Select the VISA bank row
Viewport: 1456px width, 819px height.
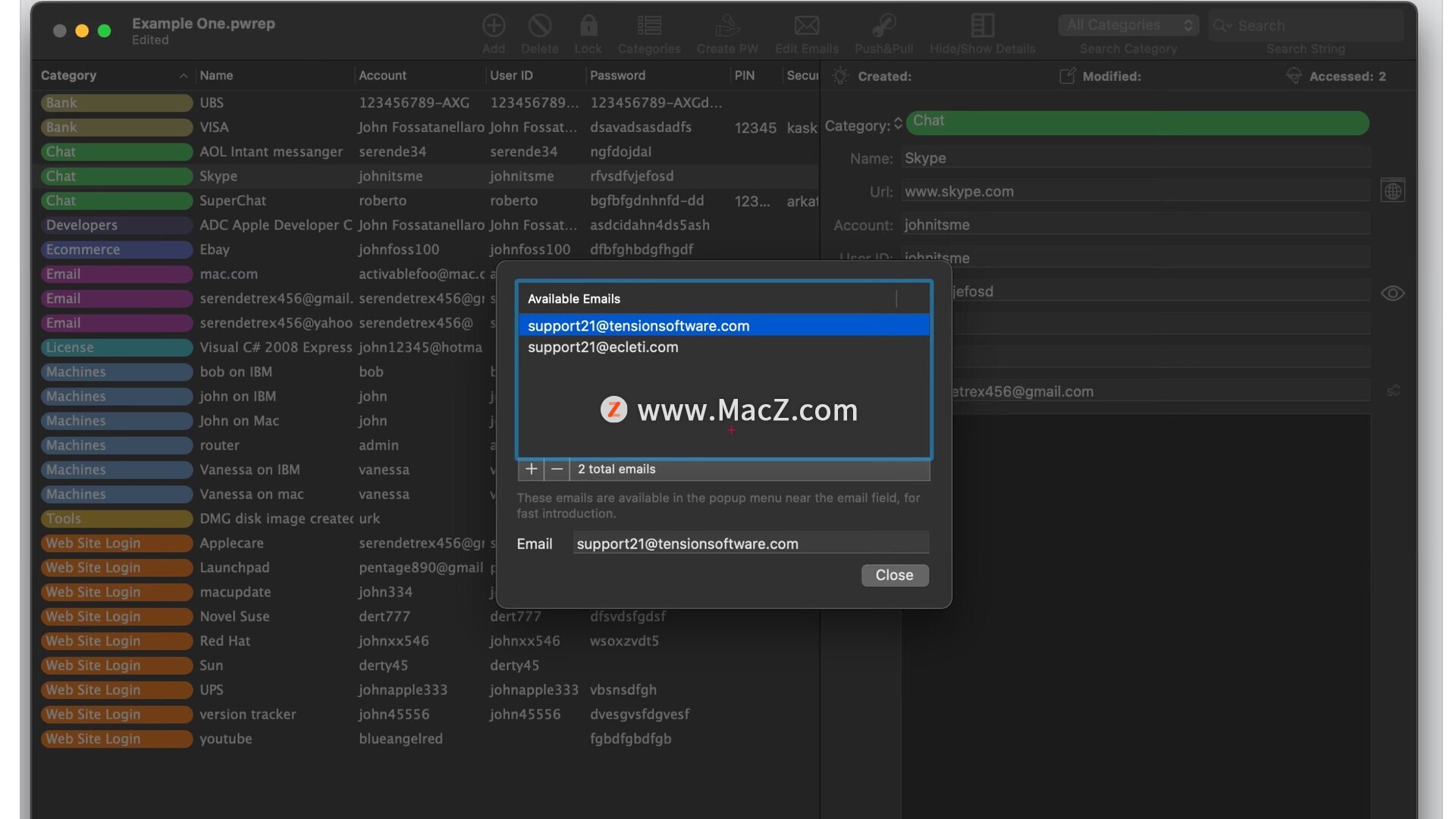click(426, 127)
